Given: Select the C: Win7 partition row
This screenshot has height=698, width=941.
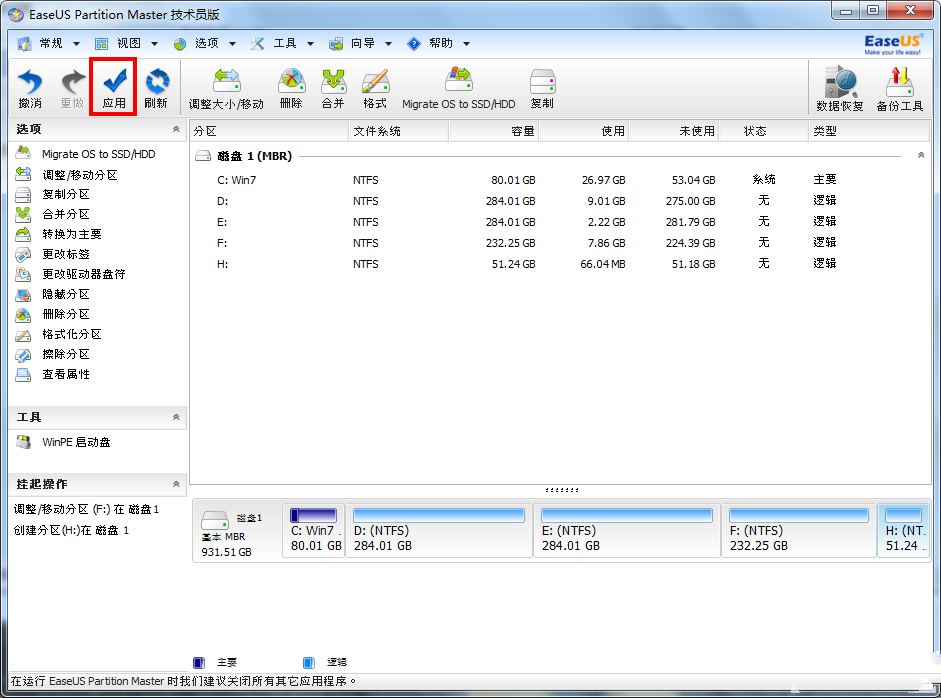Looking at the screenshot, I should coord(561,180).
